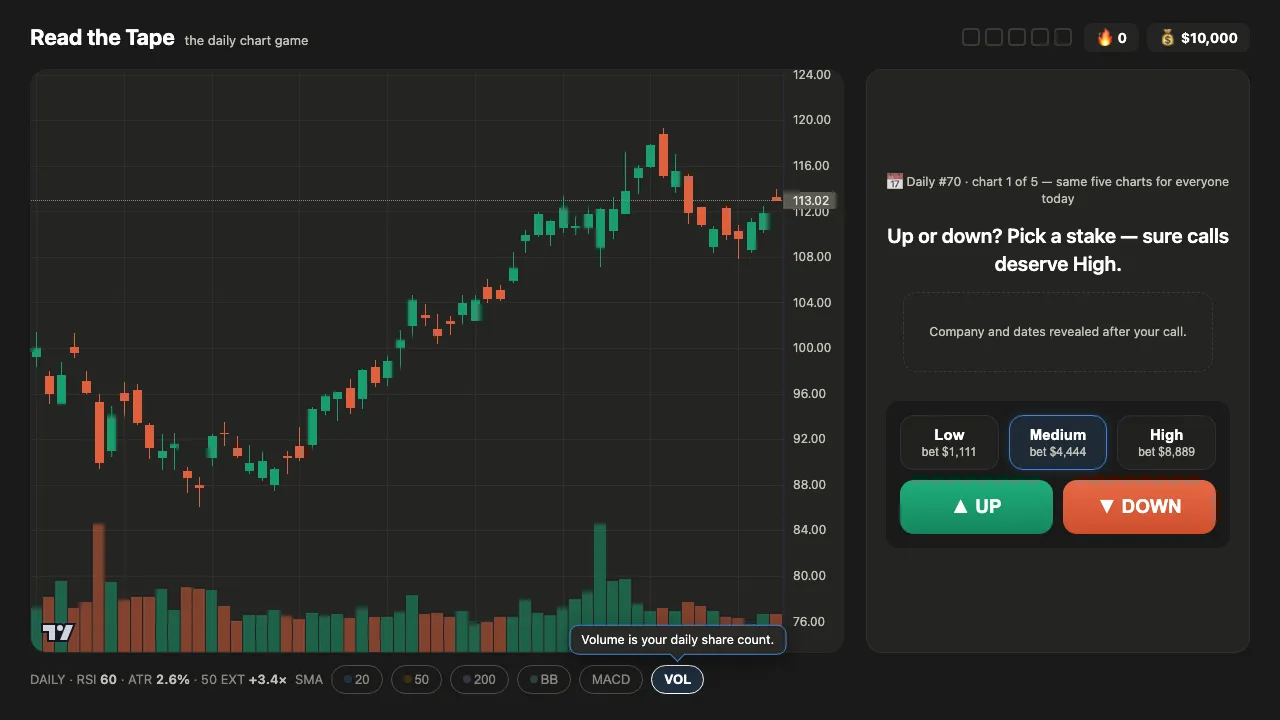Show the MACD indicator
The width and height of the screenshot is (1280, 720).
point(611,680)
